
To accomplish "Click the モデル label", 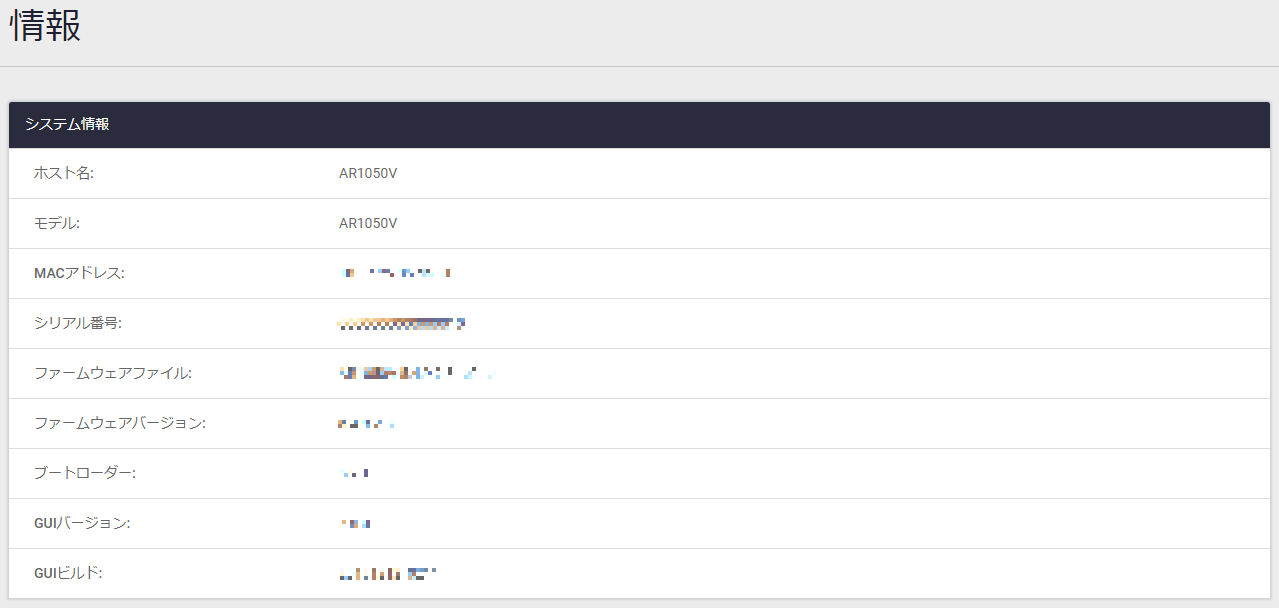I will pos(56,223).
